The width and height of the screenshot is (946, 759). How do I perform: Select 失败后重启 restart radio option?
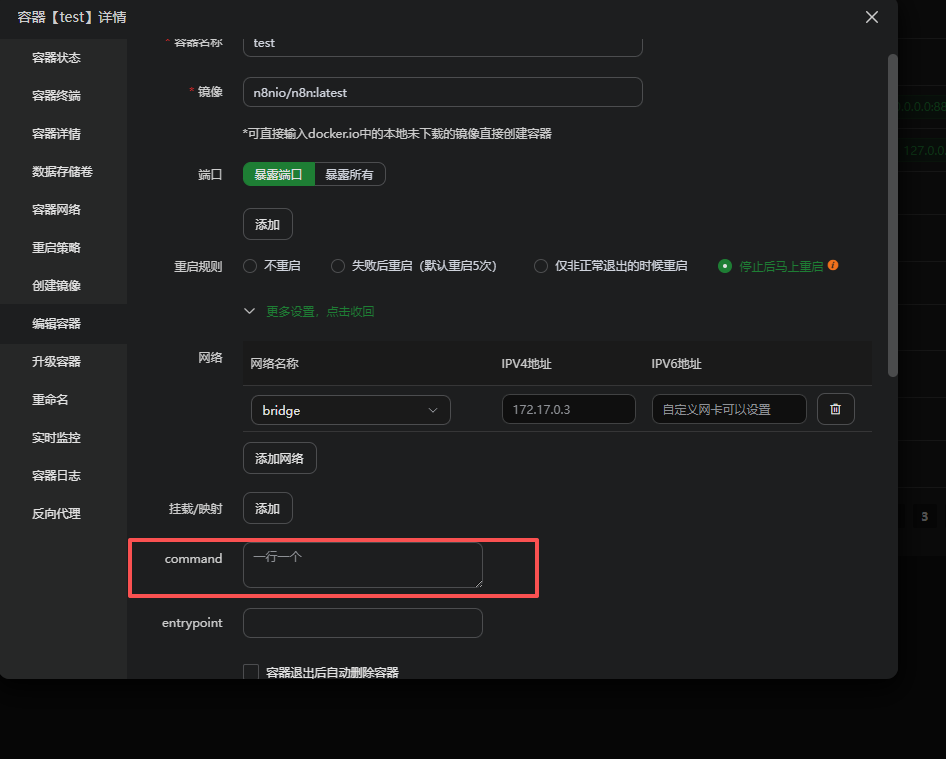[338, 266]
